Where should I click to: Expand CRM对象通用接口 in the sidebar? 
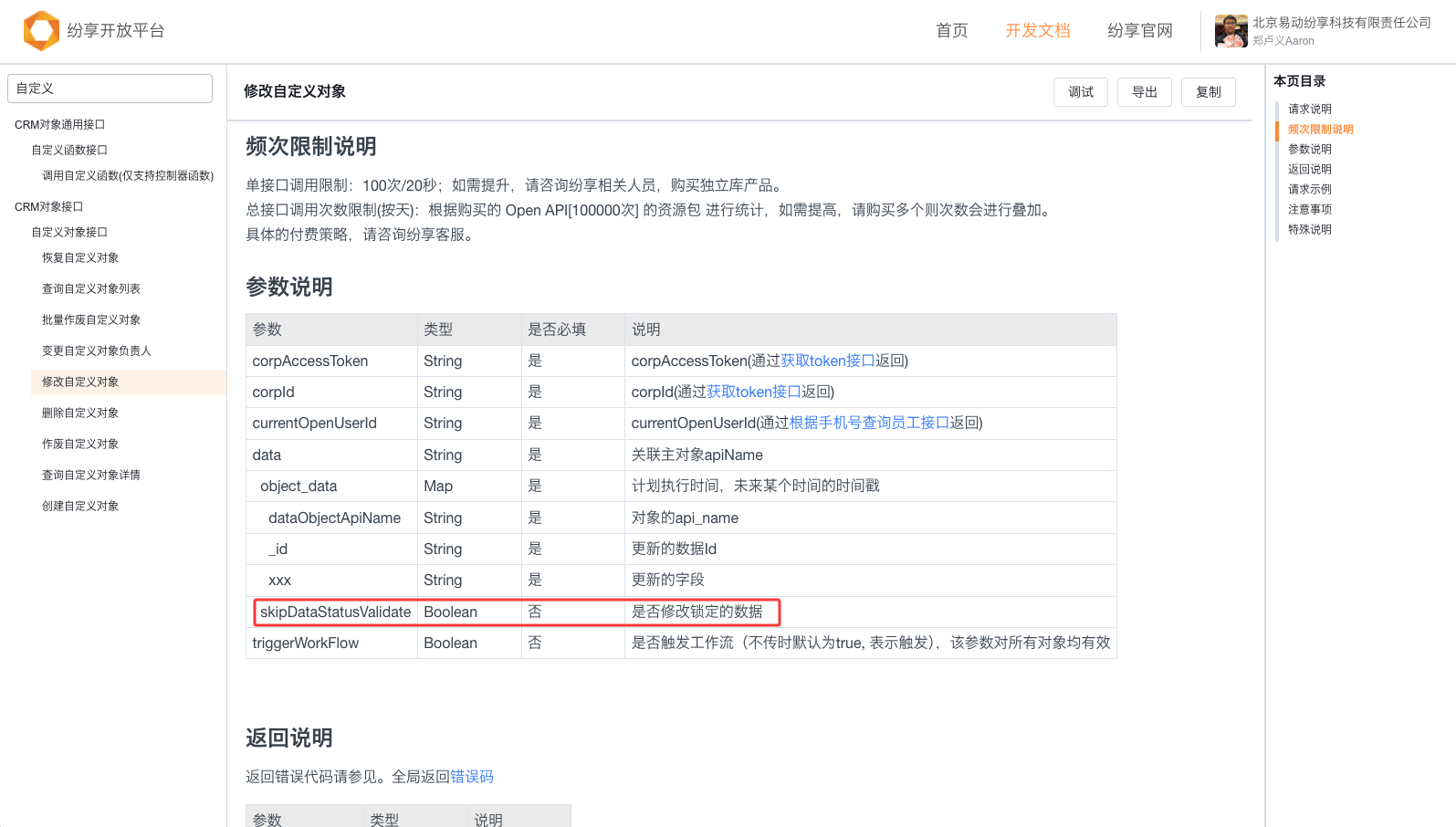coord(60,125)
